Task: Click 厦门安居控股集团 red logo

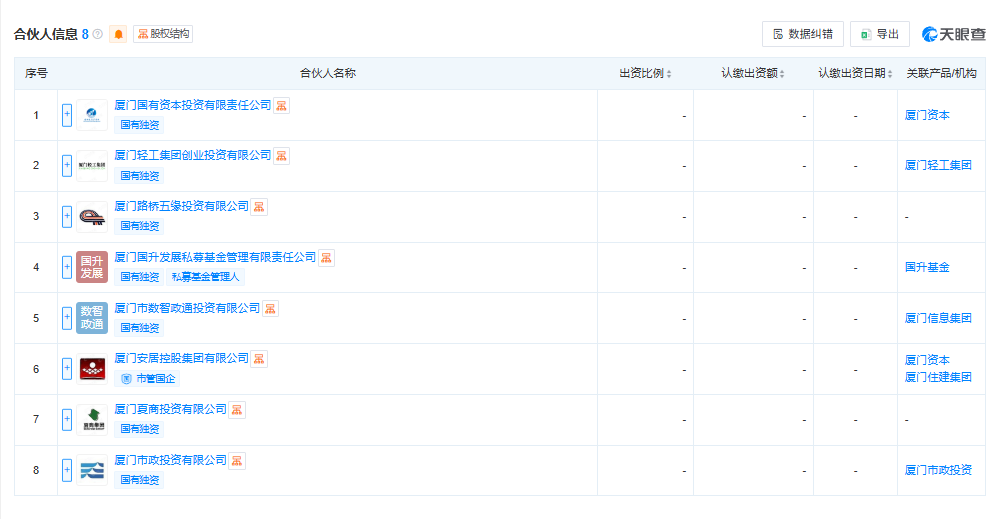Action: point(92,369)
